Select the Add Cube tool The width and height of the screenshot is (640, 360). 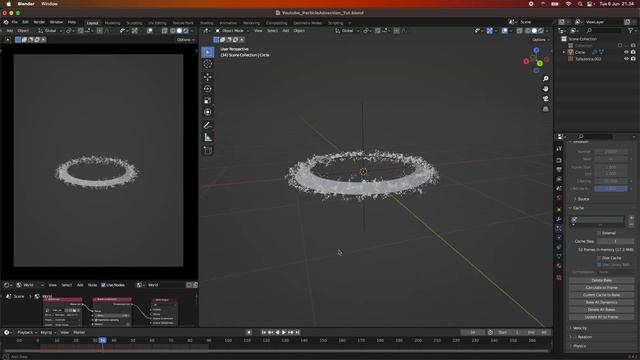[x=208, y=151]
